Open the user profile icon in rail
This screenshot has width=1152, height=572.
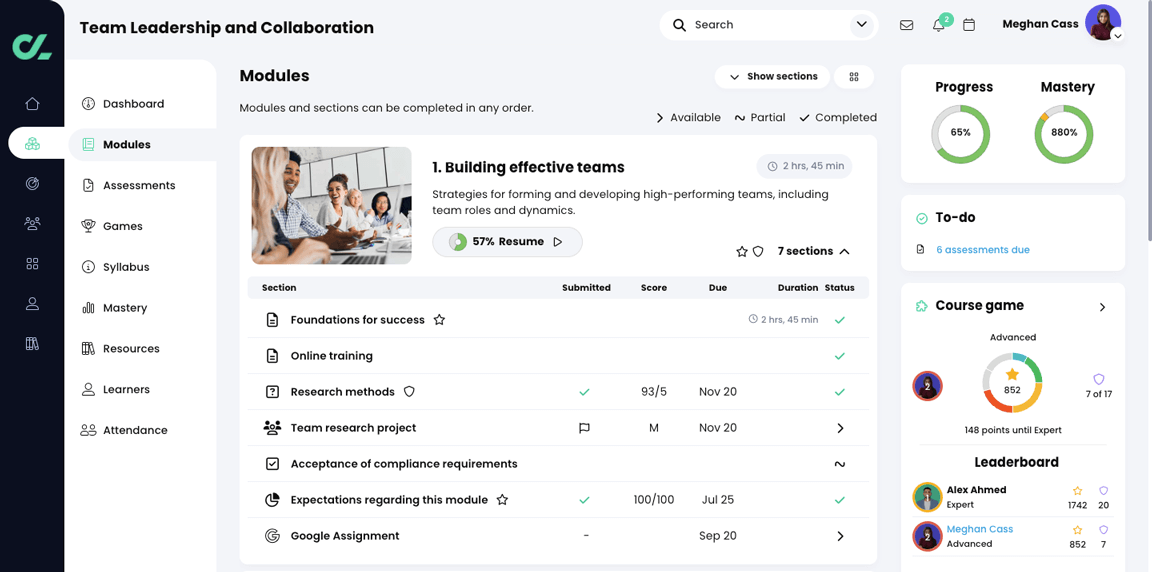pos(32,303)
